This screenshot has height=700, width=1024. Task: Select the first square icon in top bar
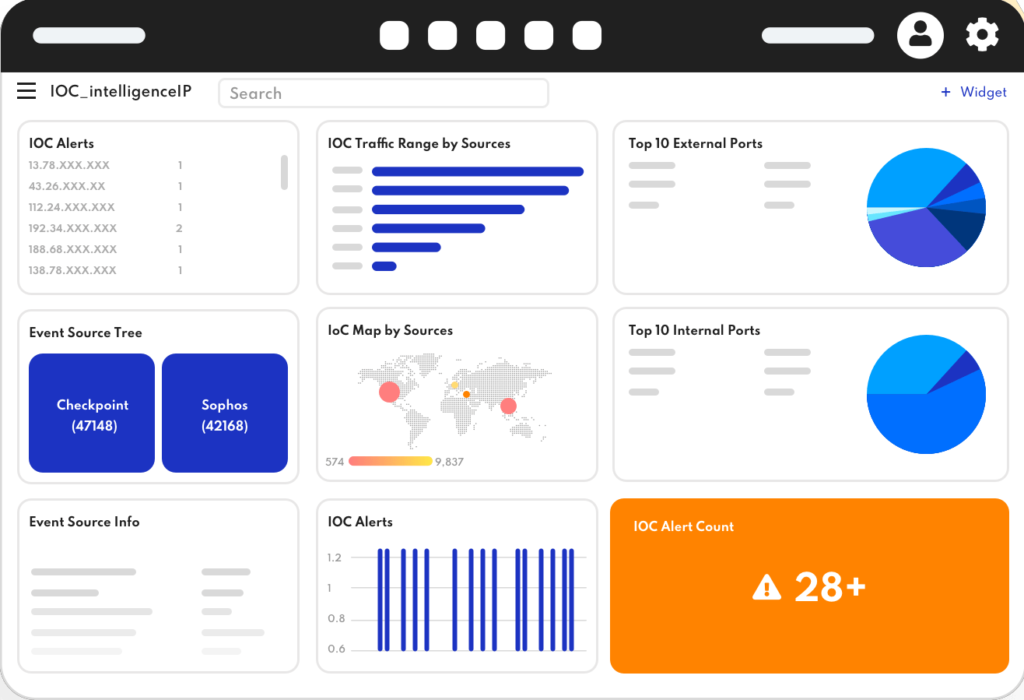[x=394, y=36]
